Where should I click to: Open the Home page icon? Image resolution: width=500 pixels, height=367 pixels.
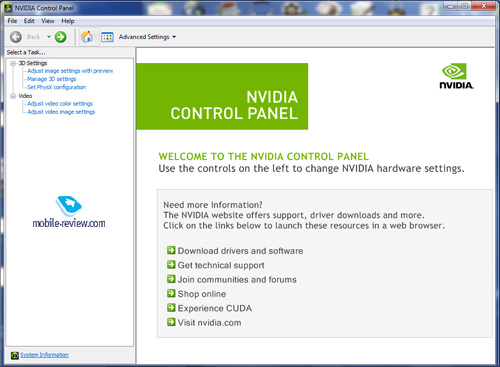[87, 37]
